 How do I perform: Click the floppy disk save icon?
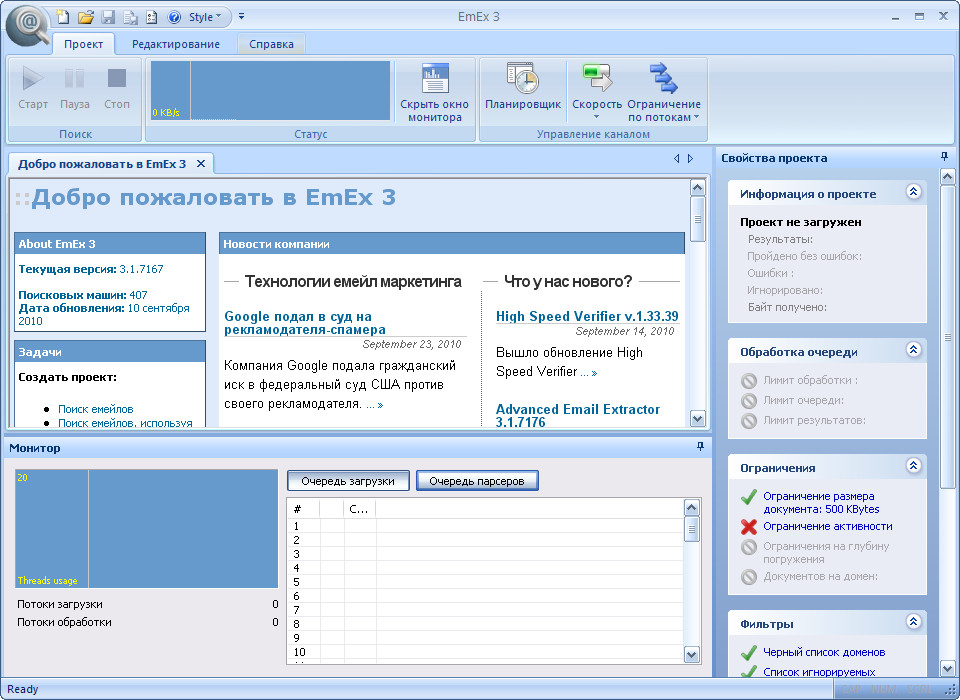[108, 17]
